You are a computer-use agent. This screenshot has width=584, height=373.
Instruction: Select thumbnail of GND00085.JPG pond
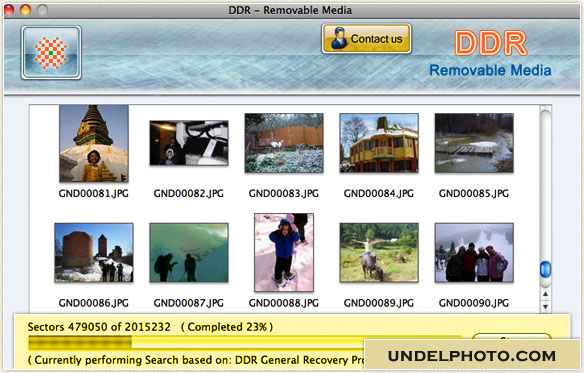[x=474, y=143]
